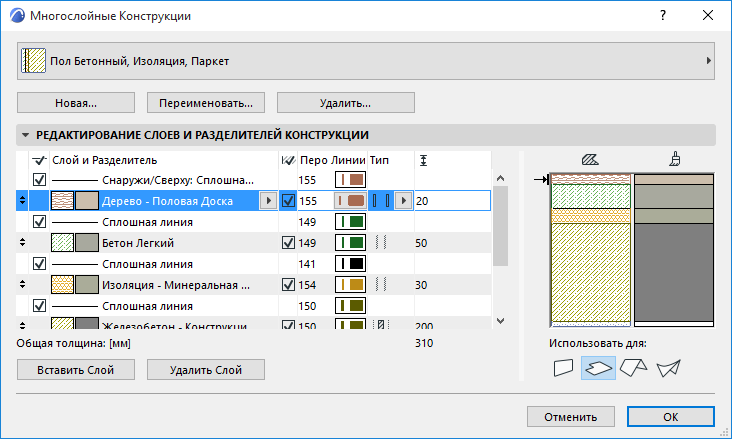
Task: Click surface swatch of Дерево - Половая Доска
Action: click(87, 201)
